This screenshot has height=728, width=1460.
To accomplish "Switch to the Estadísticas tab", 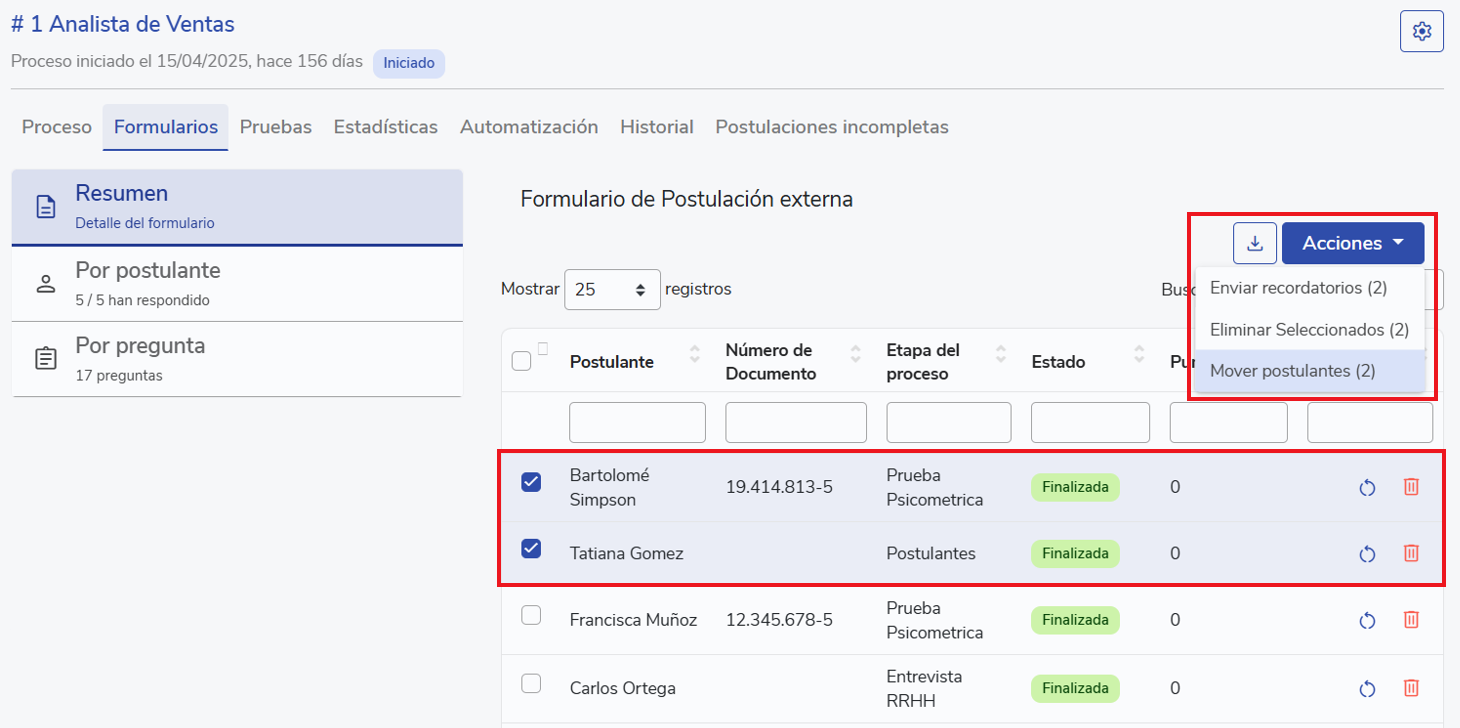I will pos(385,127).
